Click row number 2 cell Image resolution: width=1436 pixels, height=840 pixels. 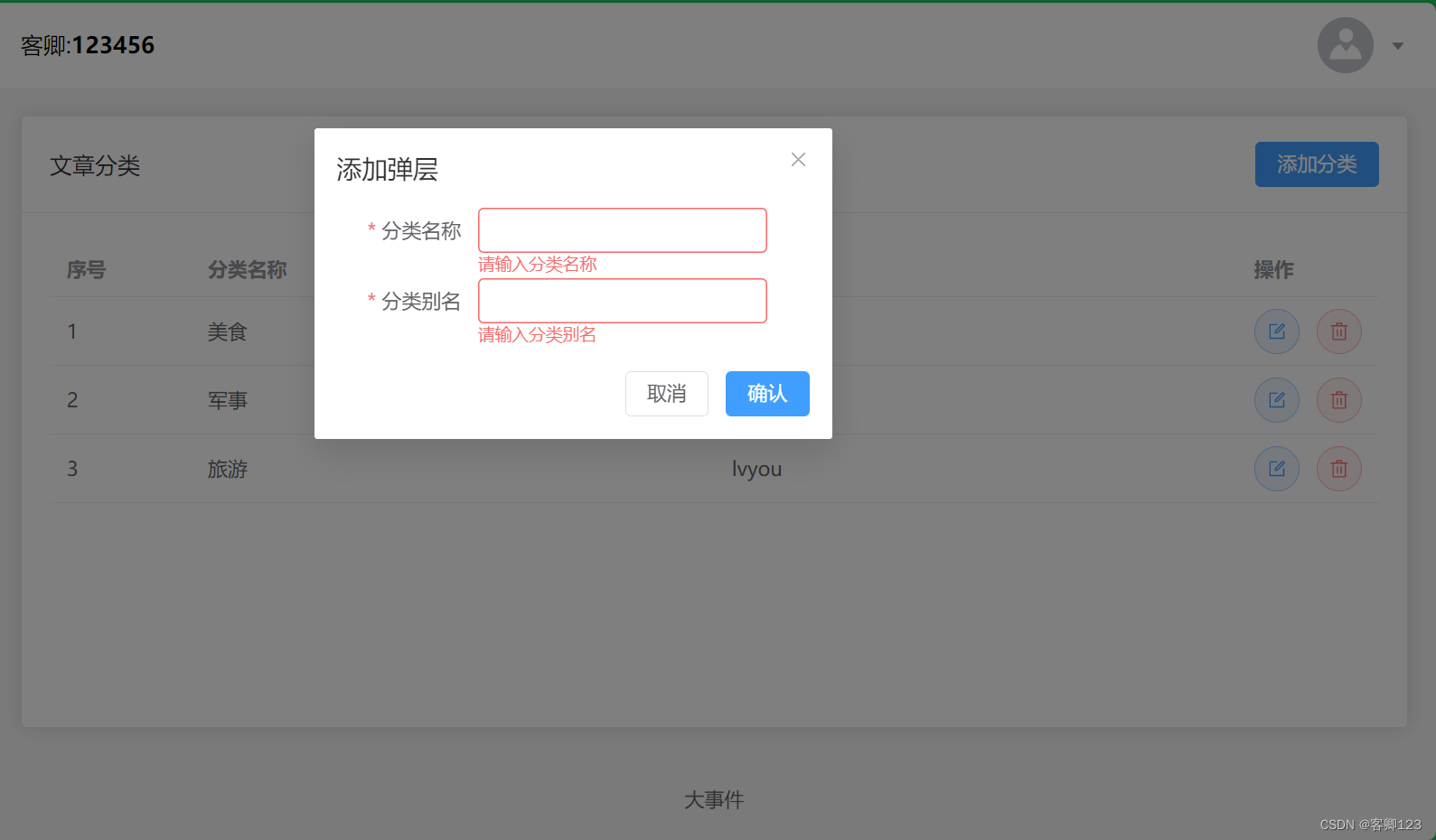pos(72,400)
